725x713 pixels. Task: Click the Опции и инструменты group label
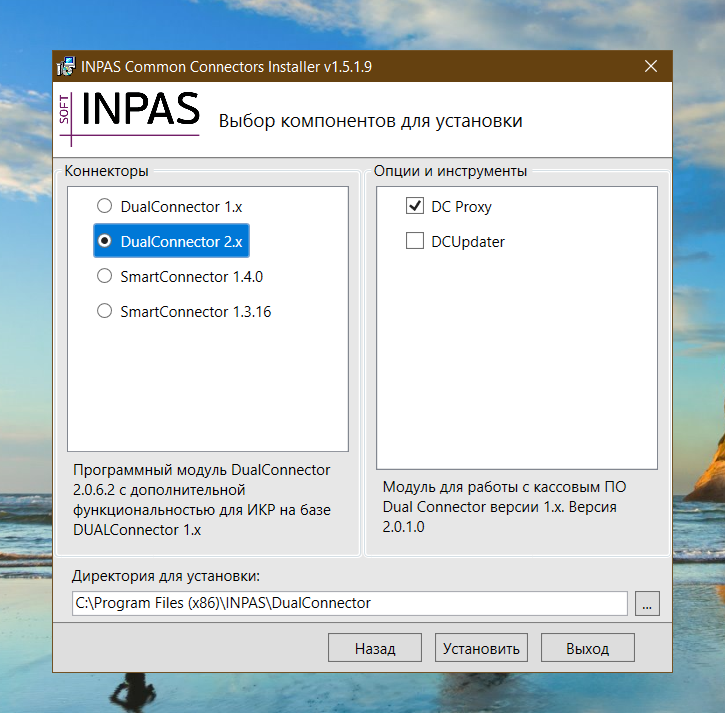coord(450,171)
